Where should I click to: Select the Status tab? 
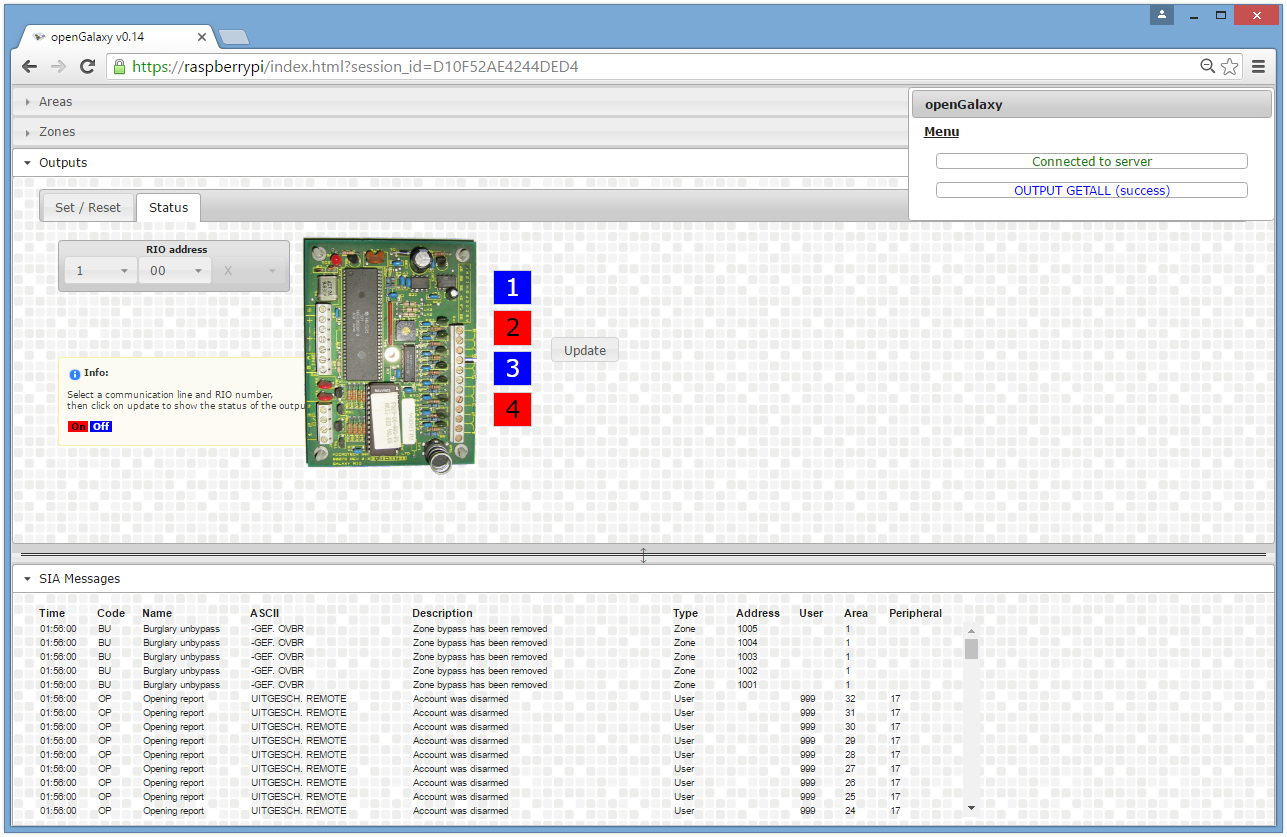(x=168, y=208)
